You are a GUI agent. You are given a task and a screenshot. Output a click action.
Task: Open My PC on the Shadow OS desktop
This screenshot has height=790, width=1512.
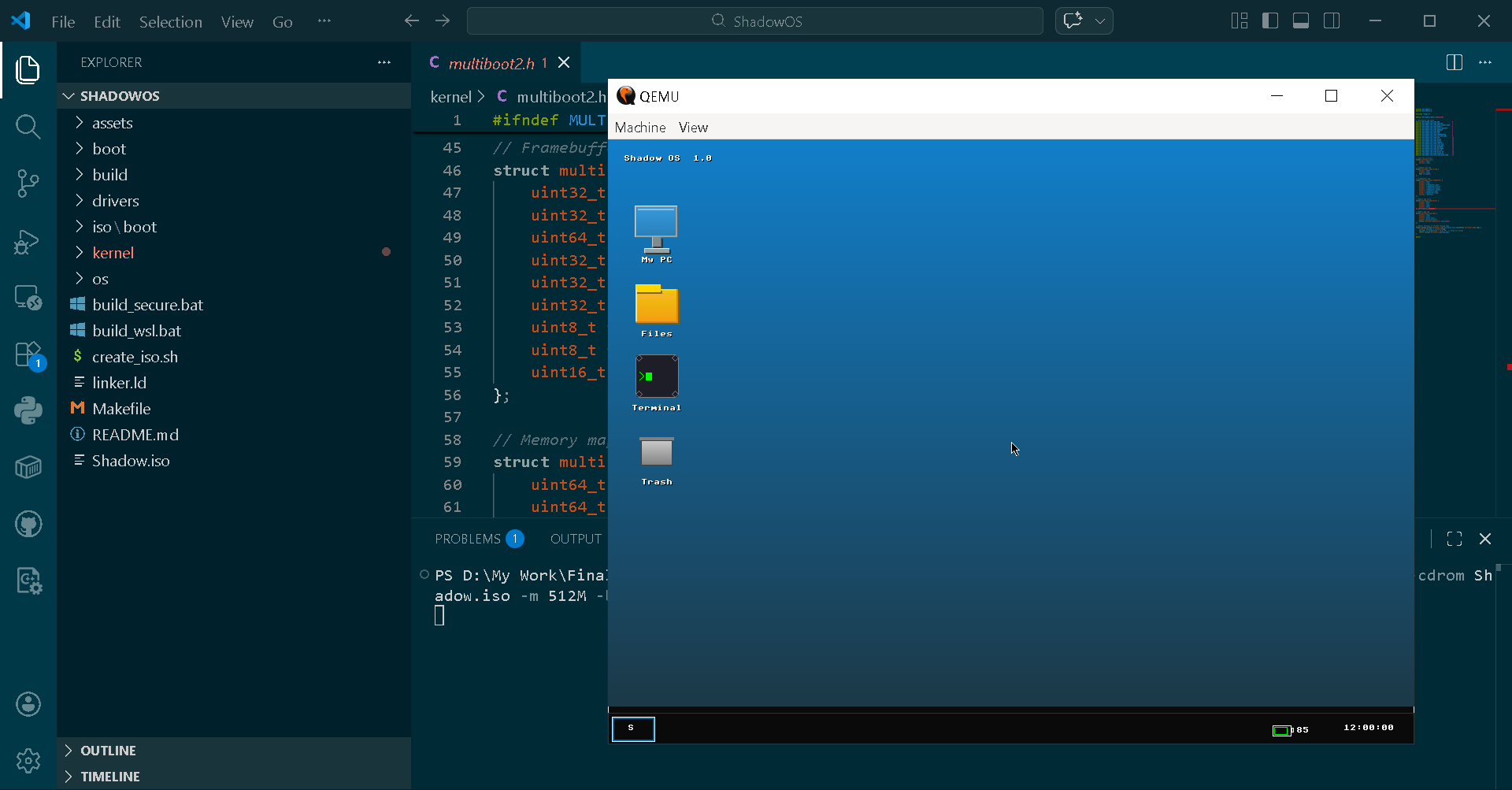(656, 226)
